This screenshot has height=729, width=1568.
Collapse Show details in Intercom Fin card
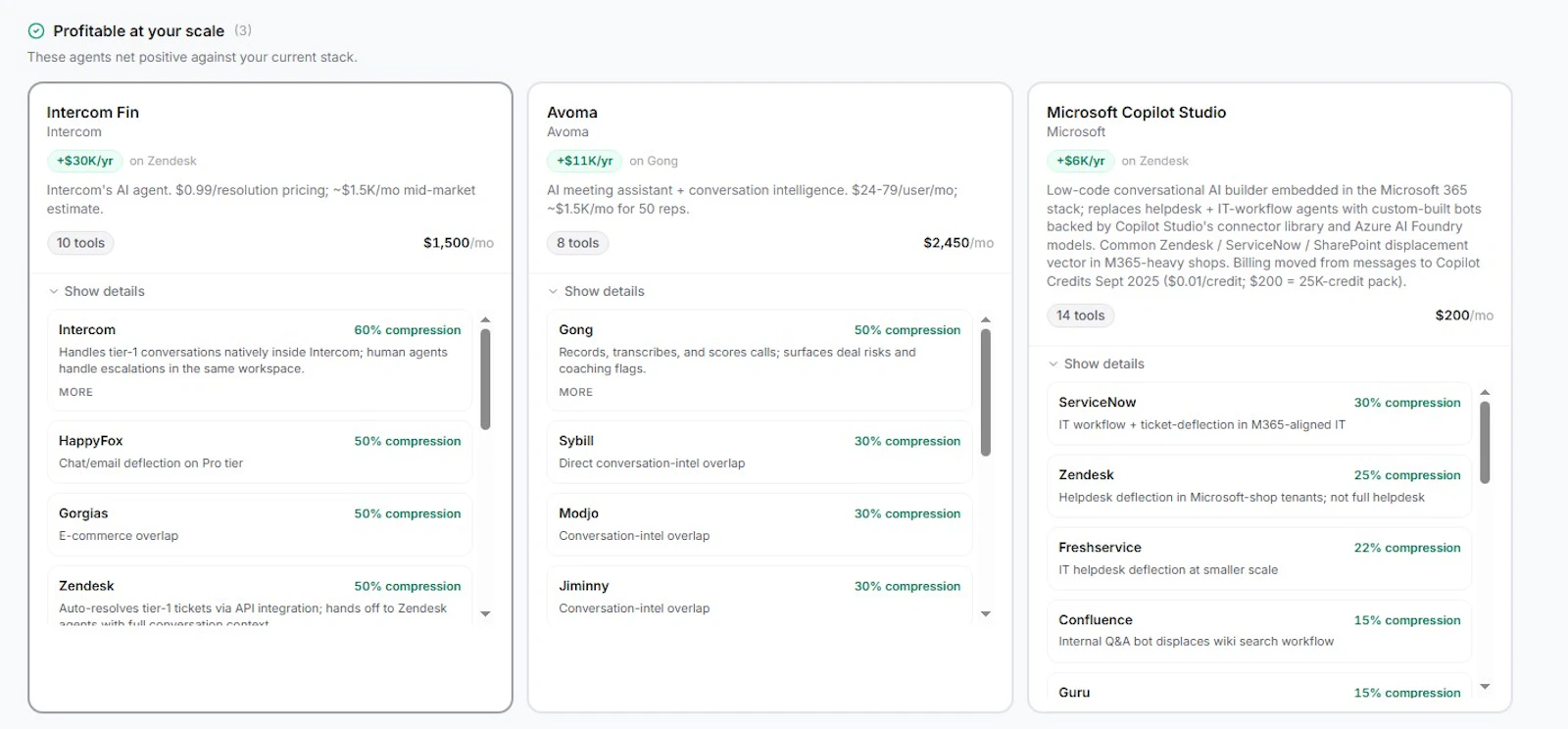point(96,291)
